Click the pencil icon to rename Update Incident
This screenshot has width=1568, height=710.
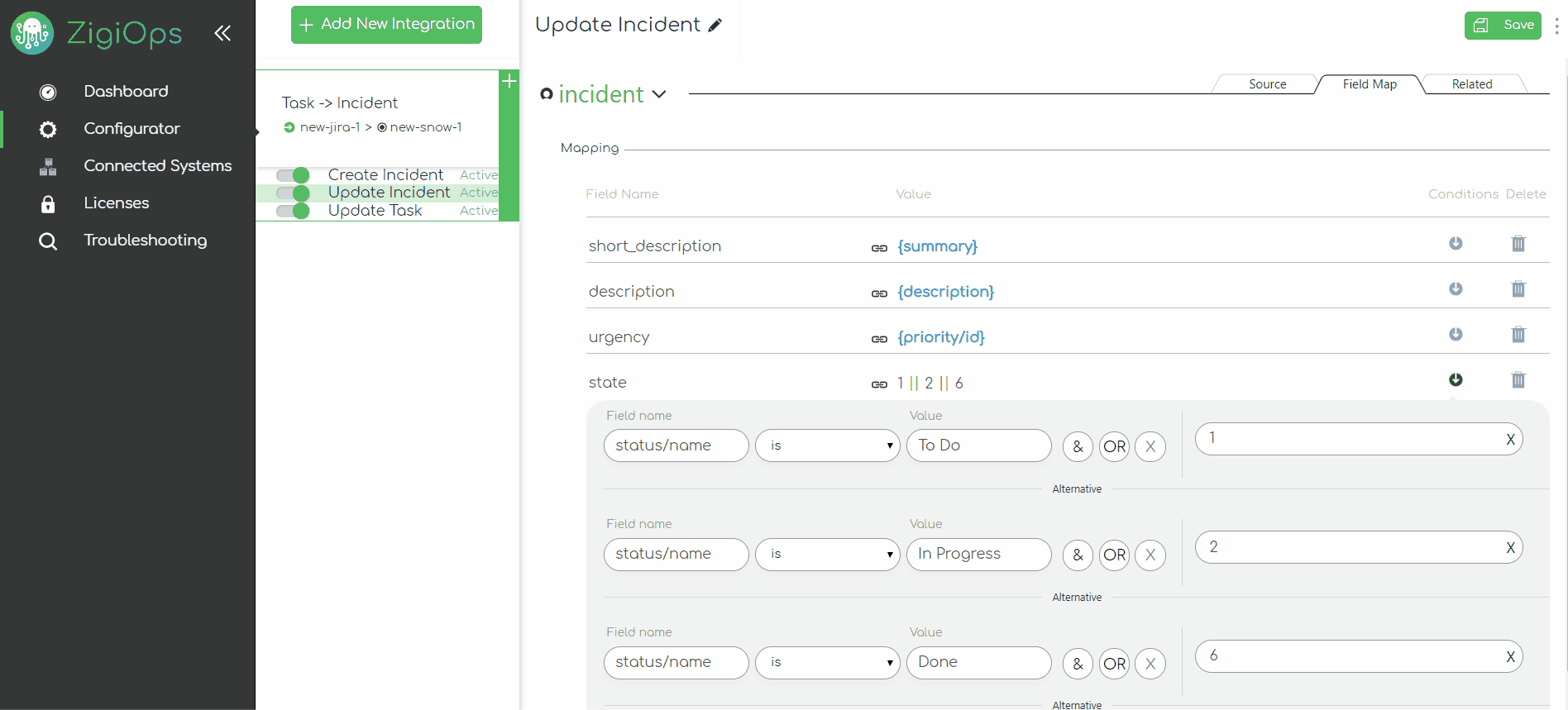[x=715, y=26]
